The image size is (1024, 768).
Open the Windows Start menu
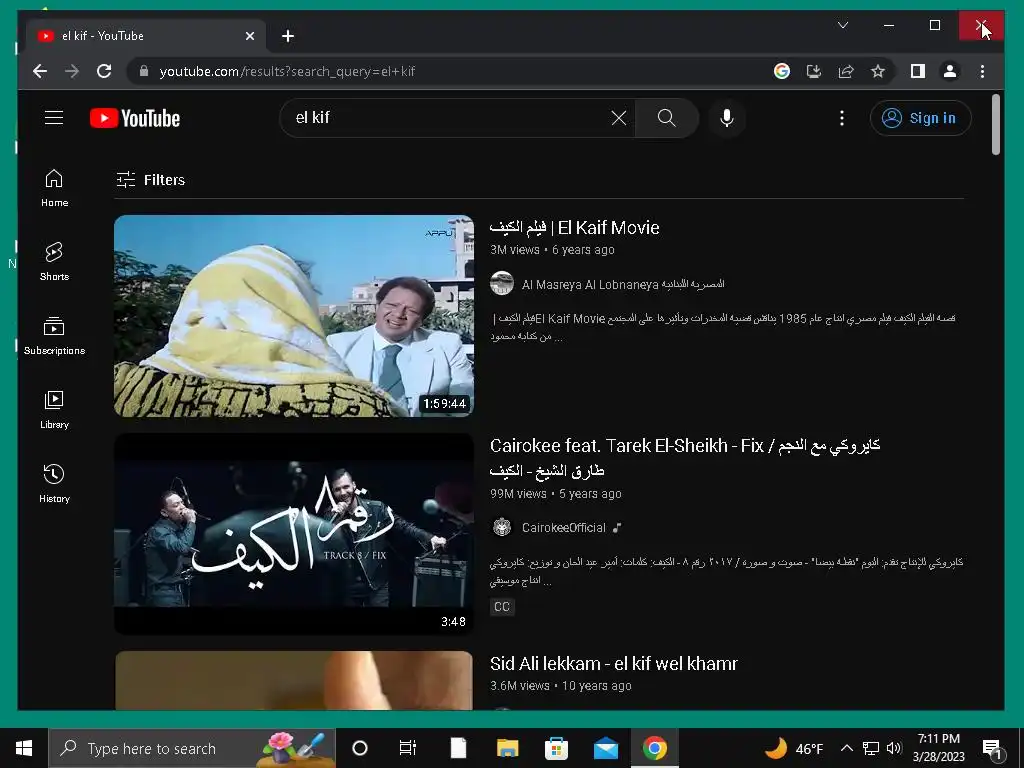24,748
